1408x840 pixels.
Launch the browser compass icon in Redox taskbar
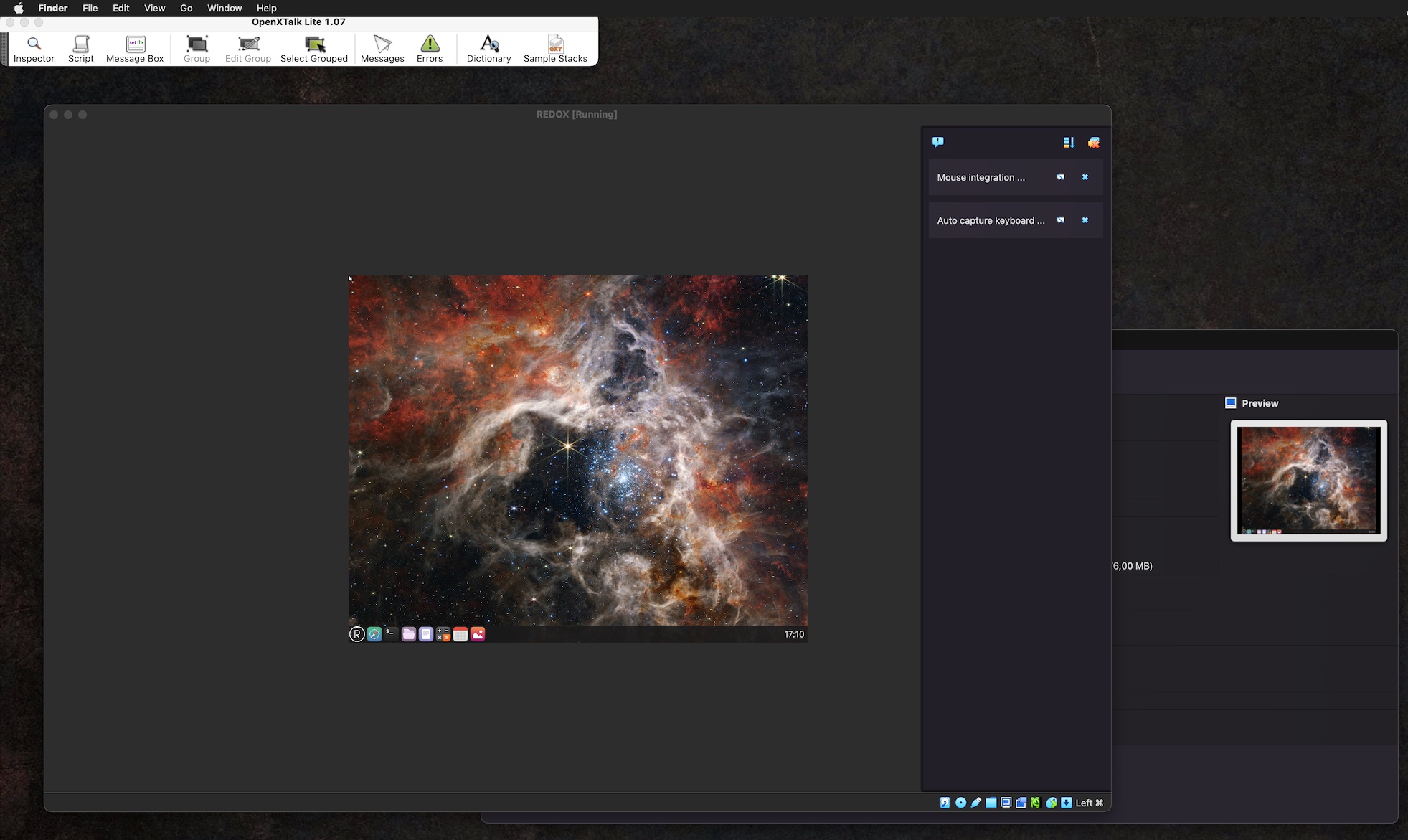(x=374, y=634)
